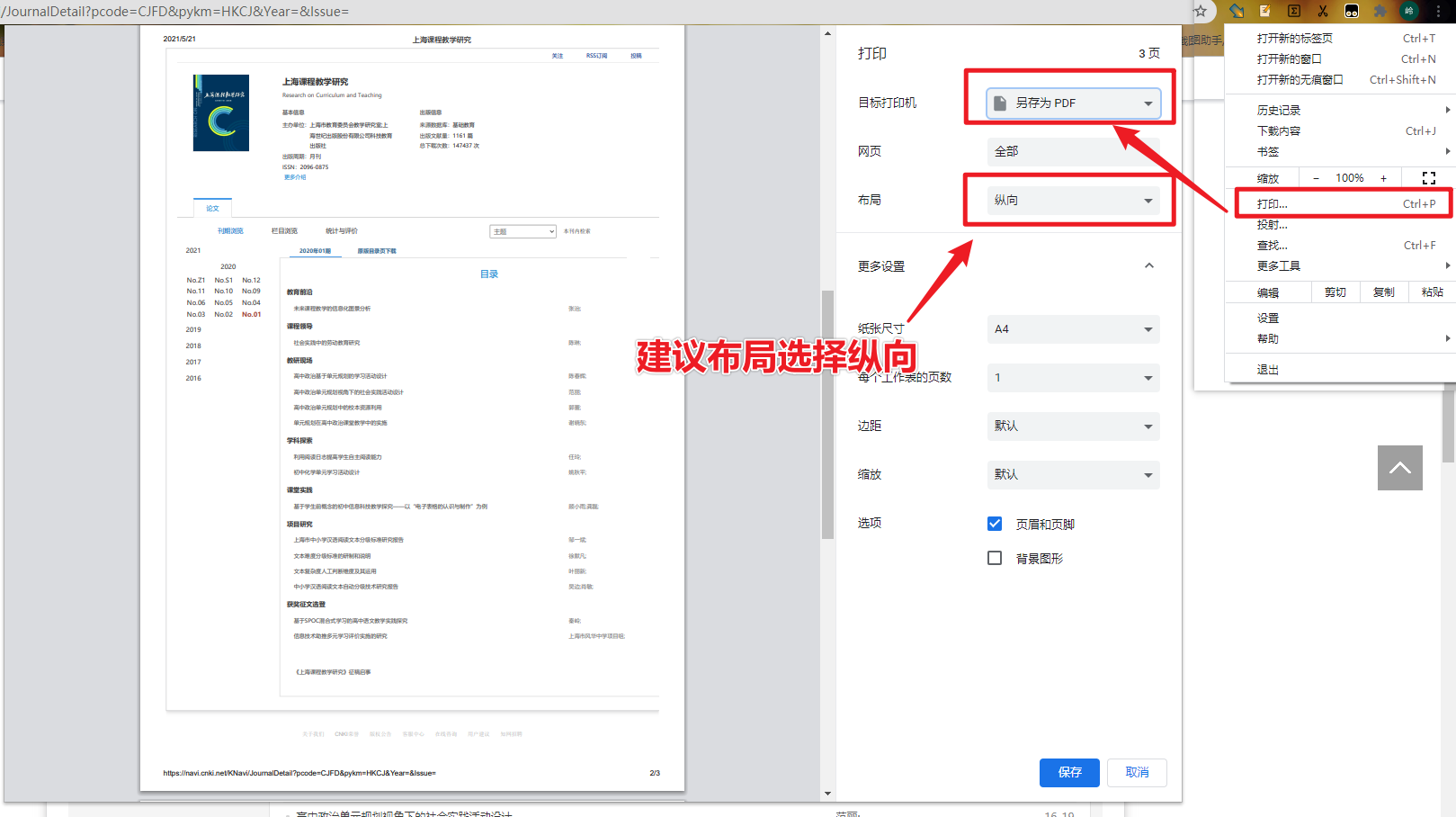This screenshot has width=1456, height=817.
Task: Toggle fullscreen icon in the zoom row
Action: 1429,178
